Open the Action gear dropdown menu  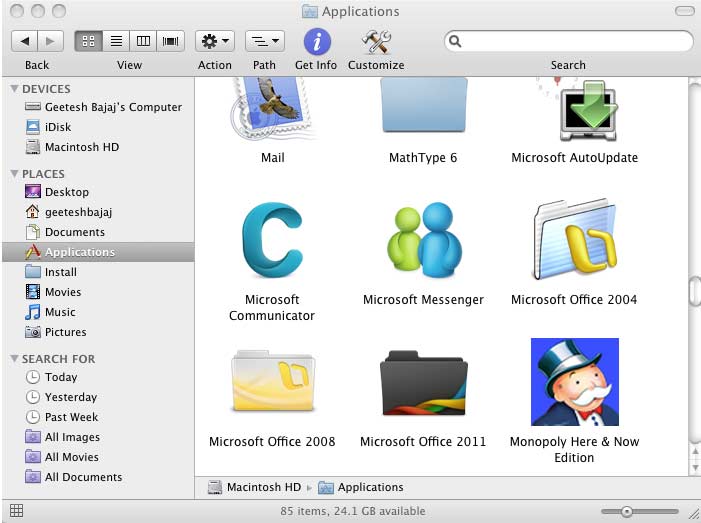point(215,42)
